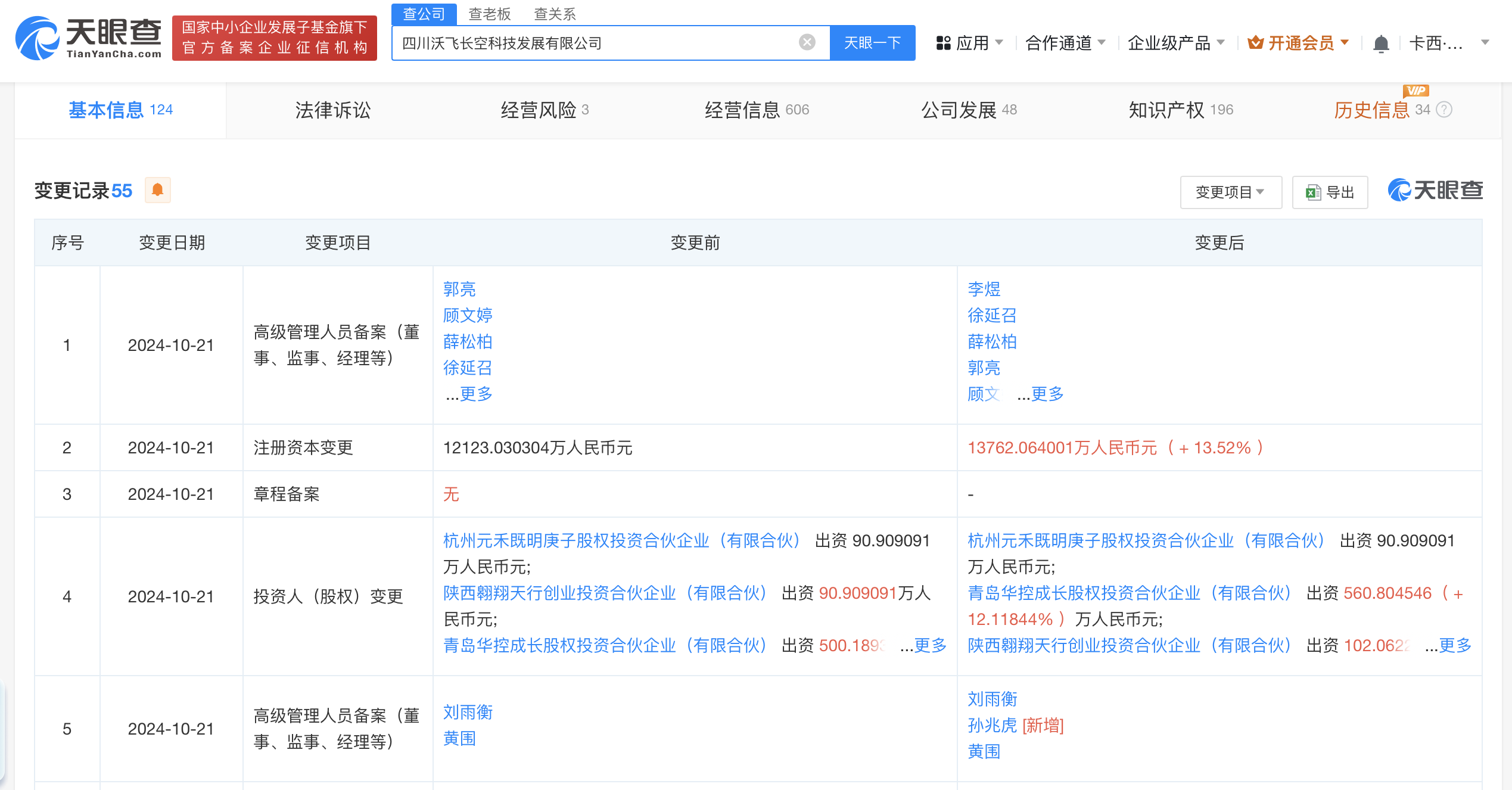The width and height of the screenshot is (1512, 790).
Task: Click the crown icon for 开通会员
Action: (x=1255, y=43)
